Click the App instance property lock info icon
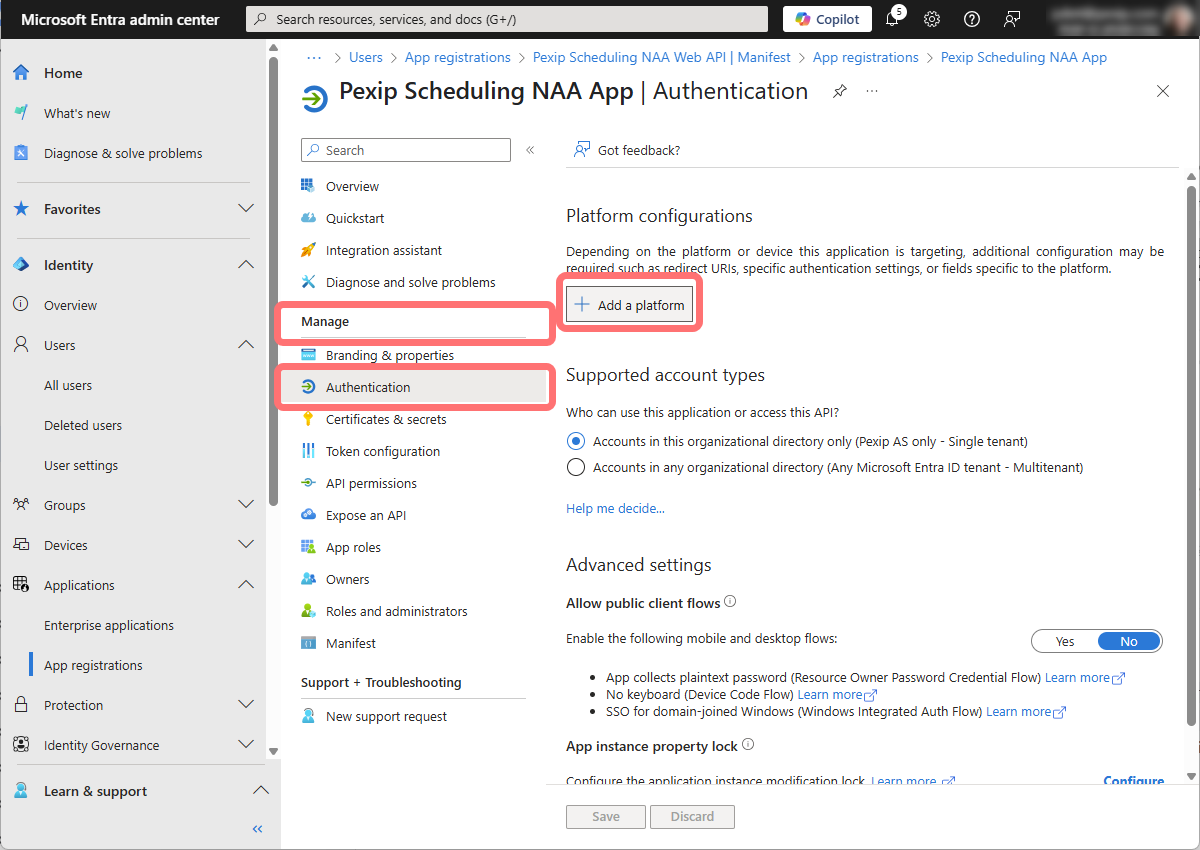Screen dimensions: 1200x850 tap(748, 745)
